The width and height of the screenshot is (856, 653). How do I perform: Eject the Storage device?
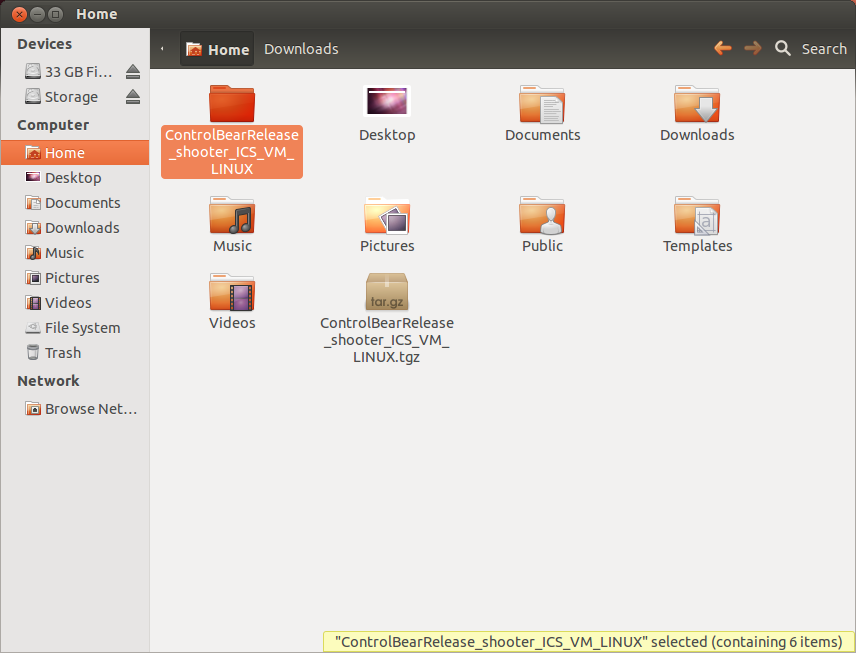[133, 97]
